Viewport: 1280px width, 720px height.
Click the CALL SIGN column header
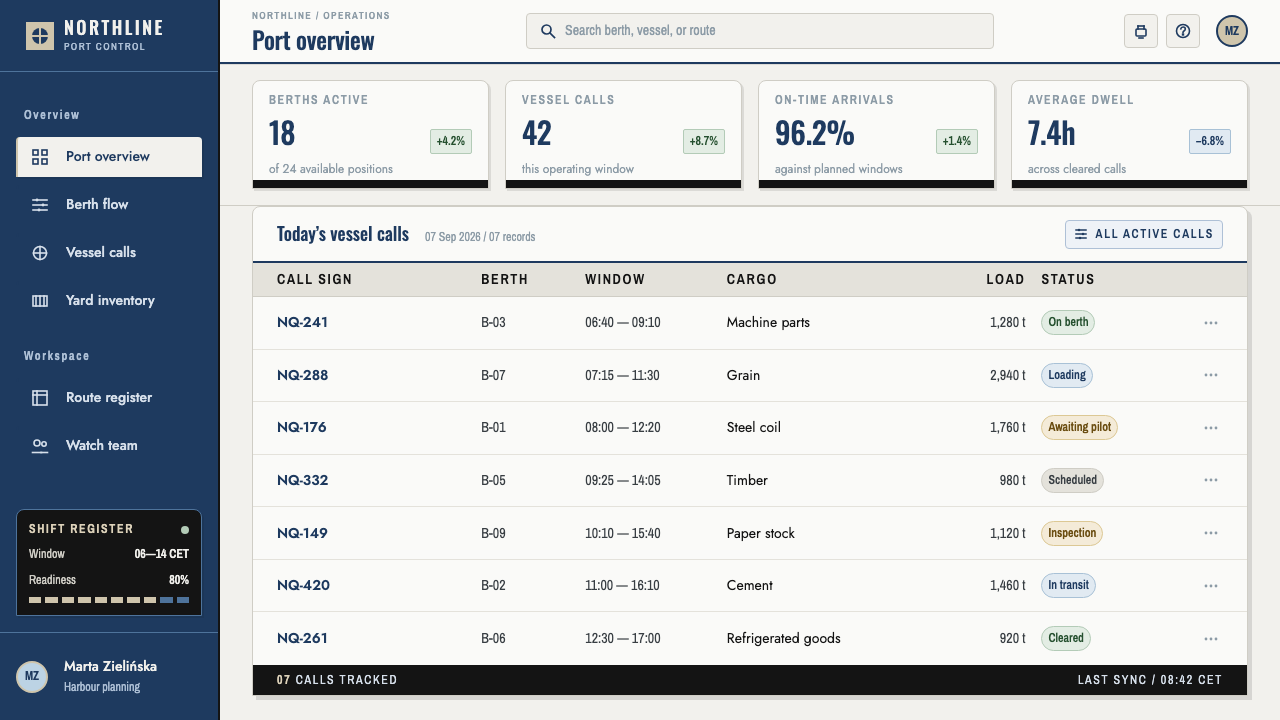[315, 280]
